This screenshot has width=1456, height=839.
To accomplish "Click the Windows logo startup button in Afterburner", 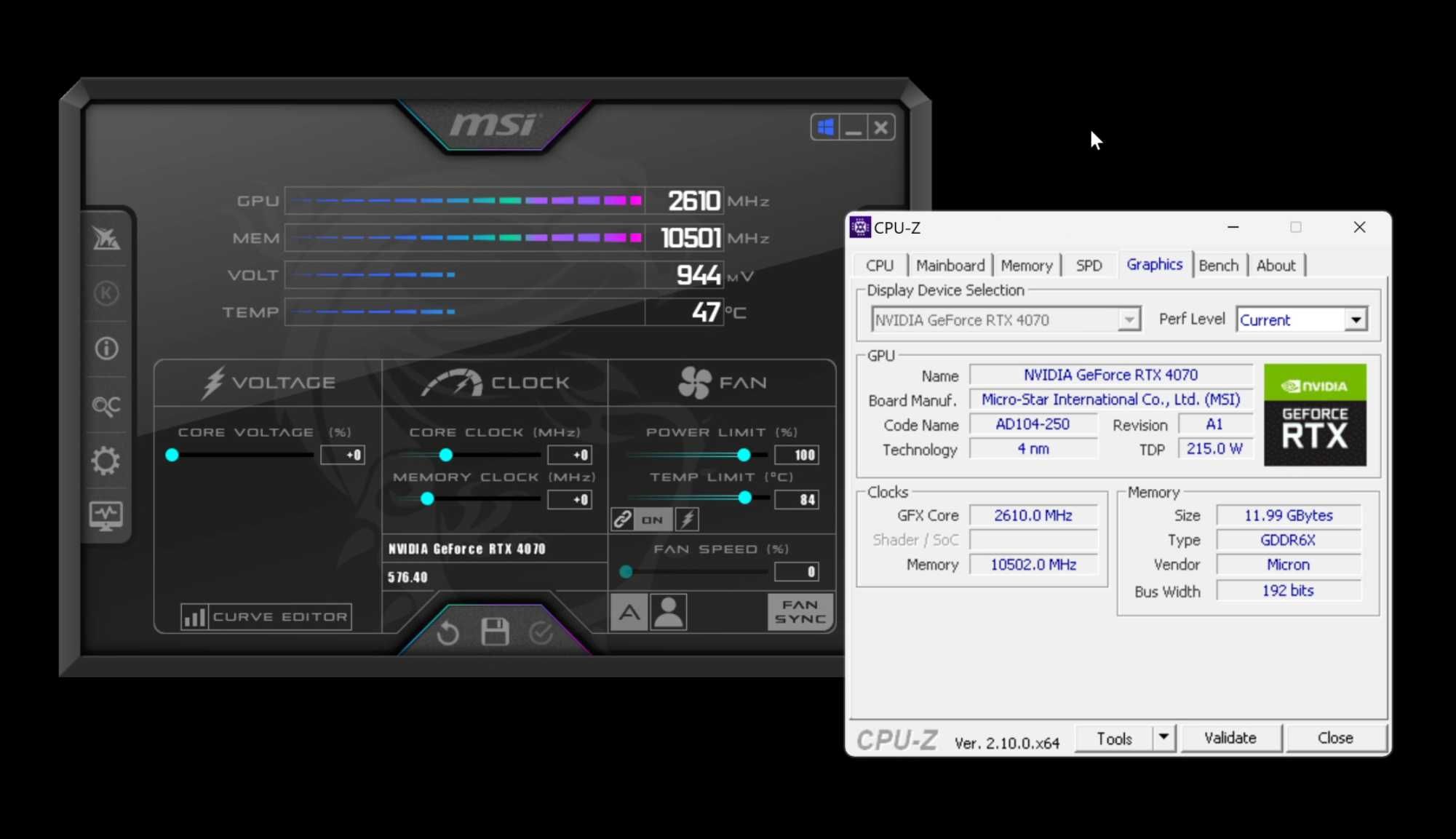I will (x=825, y=128).
